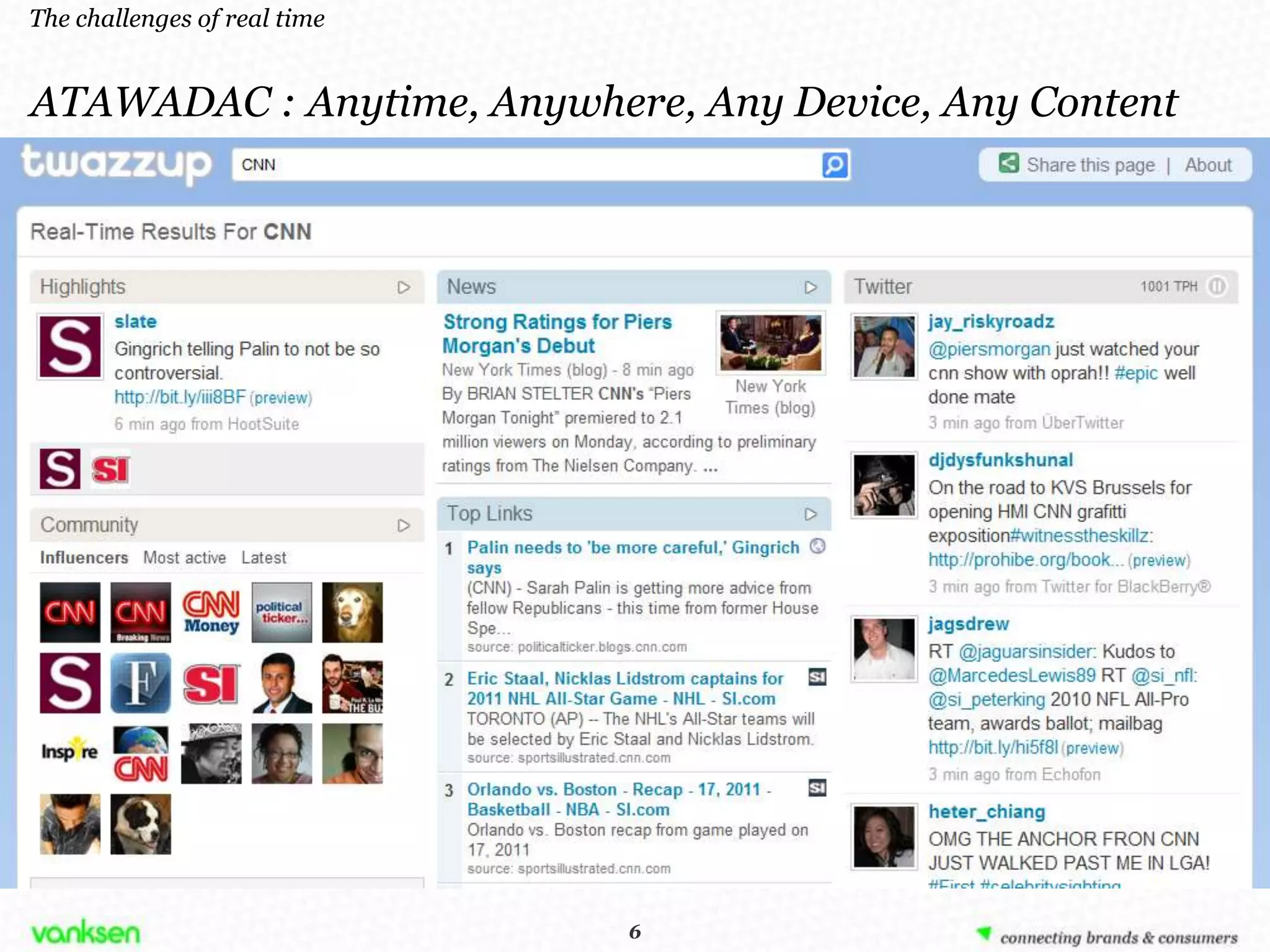This screenshot has height=952, width=1270.
Task: Expand the News panel arrow
Action: pos(810,288)
